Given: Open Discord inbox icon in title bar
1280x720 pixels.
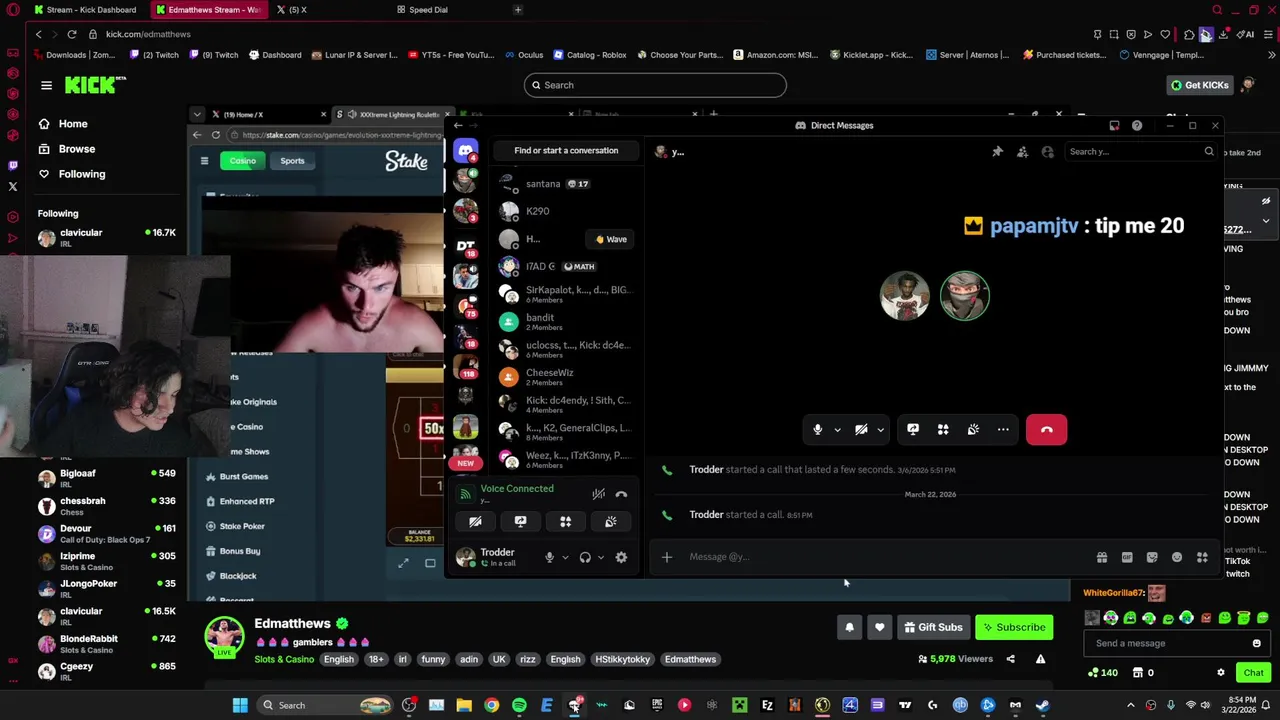Looking at the screenshot, I should point(1114,126).
